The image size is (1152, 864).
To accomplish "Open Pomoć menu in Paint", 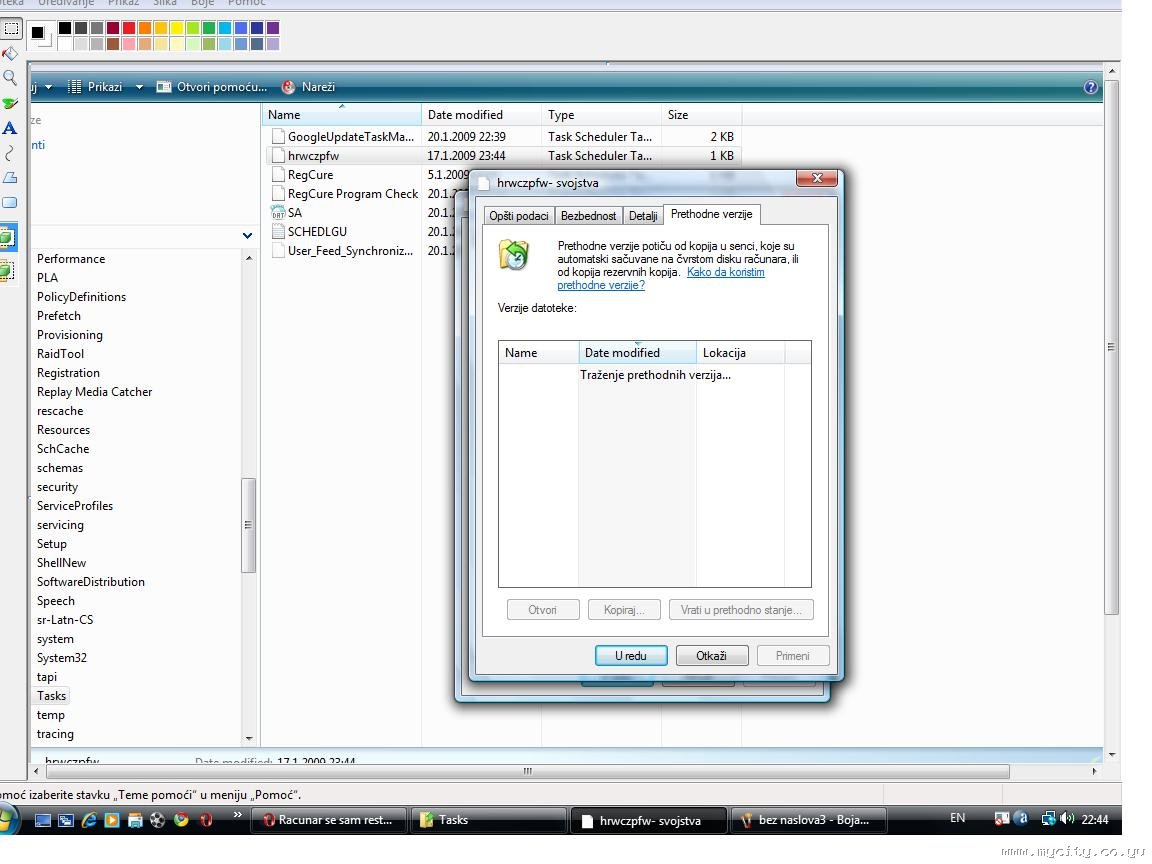I will pos(246,3).
